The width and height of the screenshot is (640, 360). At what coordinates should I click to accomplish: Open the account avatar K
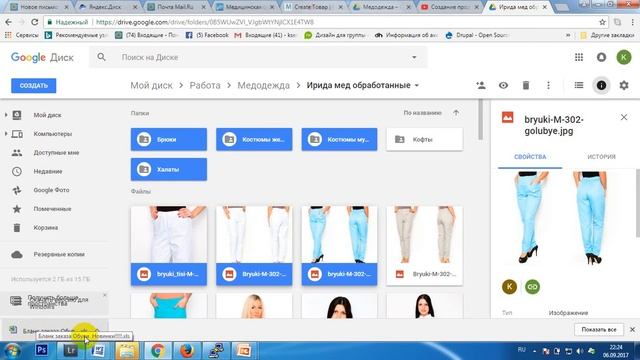(x=624, y=57)
